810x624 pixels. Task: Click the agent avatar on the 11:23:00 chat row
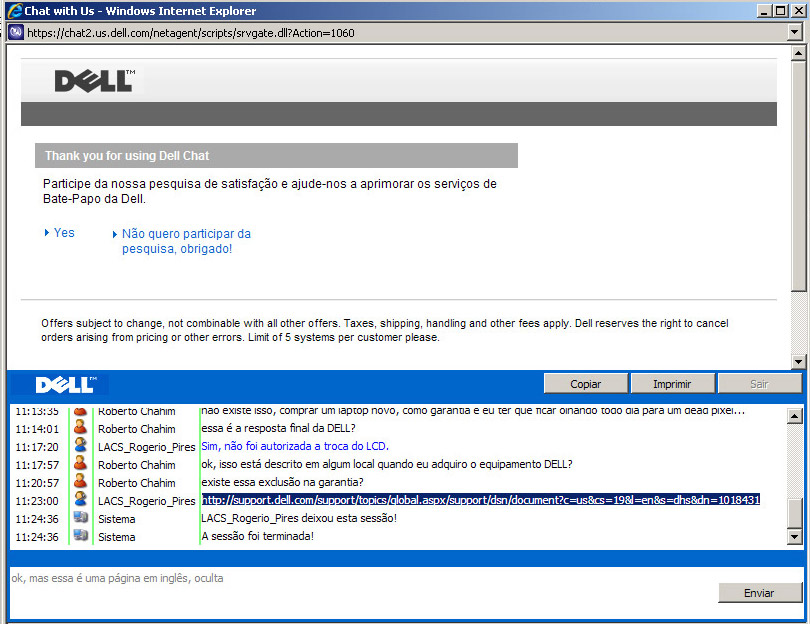[x=80, y=500]
